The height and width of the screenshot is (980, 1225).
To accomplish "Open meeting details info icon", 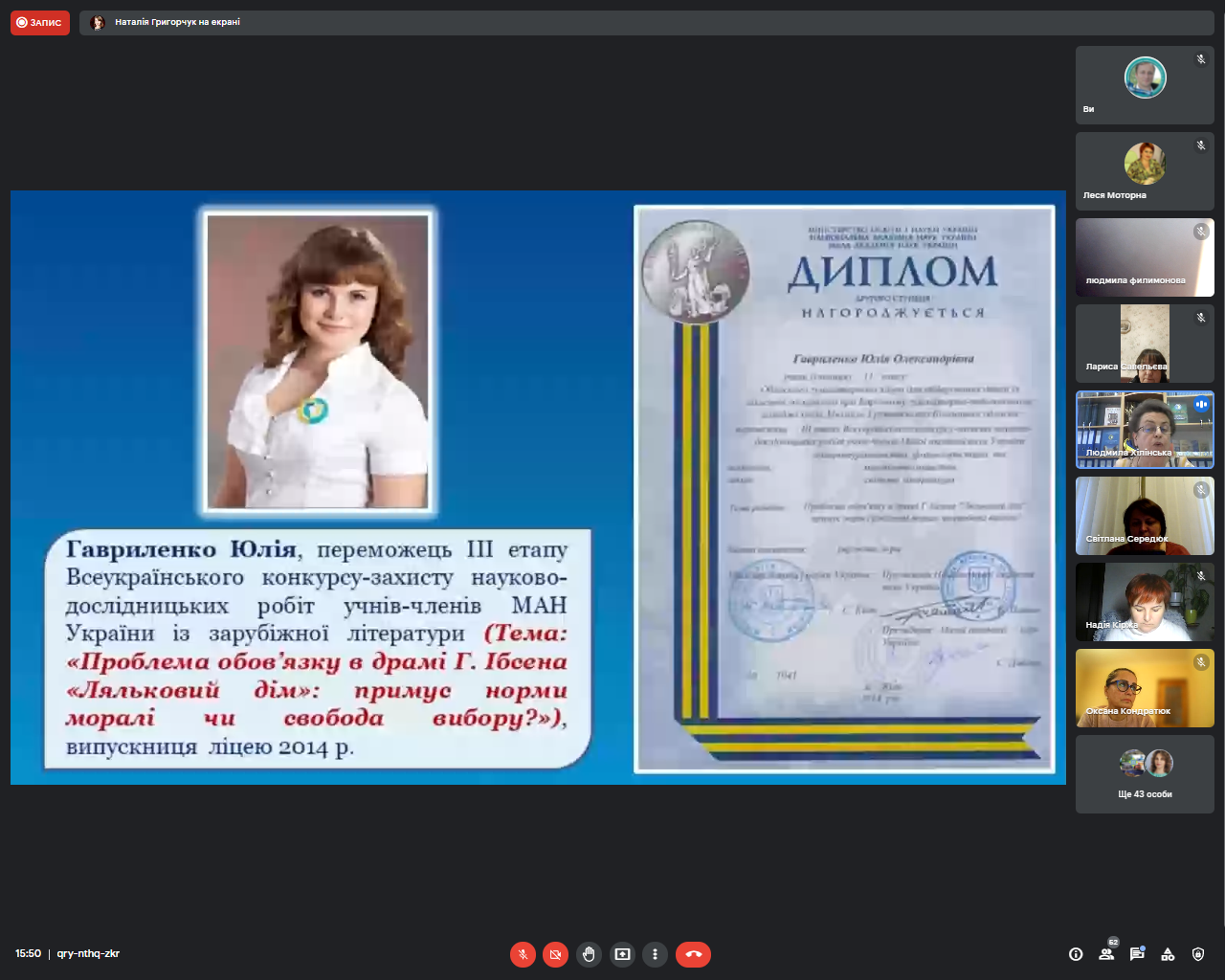I will 1076,954.
